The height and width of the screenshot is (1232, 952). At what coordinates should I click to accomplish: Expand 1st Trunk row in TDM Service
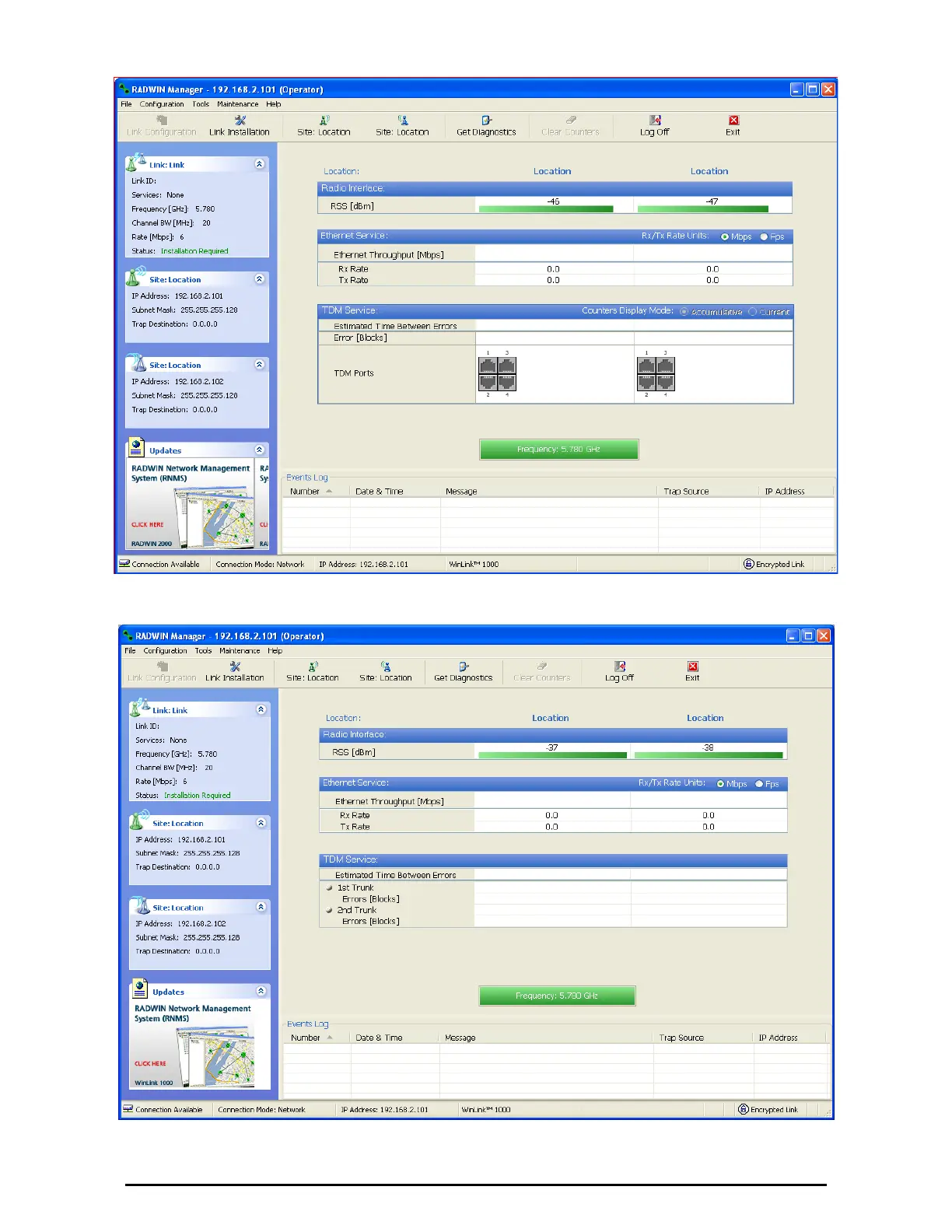click(x=329, y=887)
